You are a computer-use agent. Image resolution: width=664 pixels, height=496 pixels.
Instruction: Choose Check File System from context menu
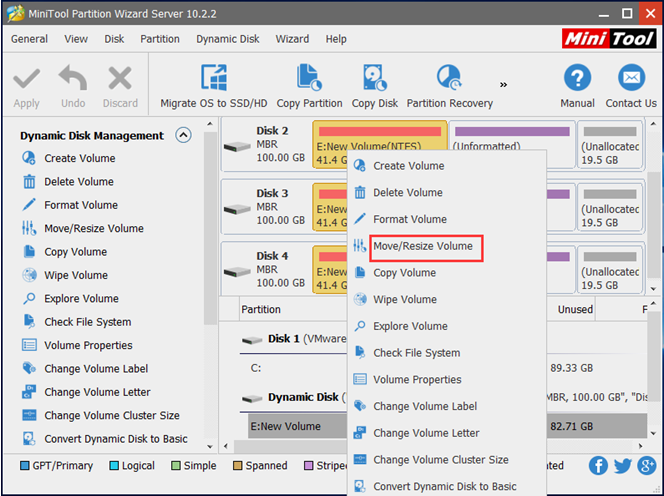click(447, 353)
